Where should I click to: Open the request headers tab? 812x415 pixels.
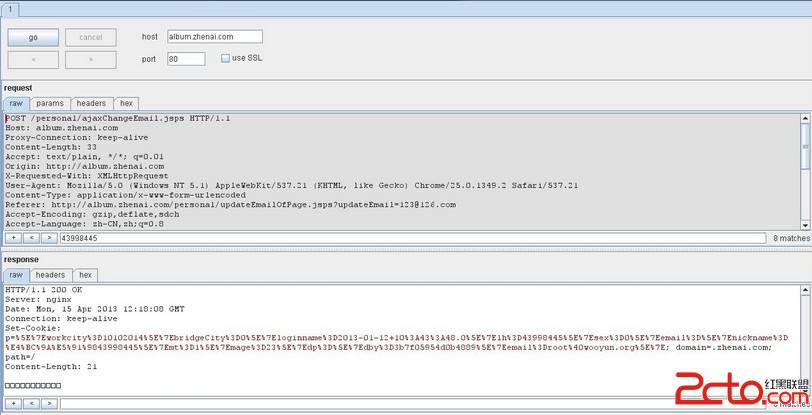pyautogui.click(x=91, y=104)
